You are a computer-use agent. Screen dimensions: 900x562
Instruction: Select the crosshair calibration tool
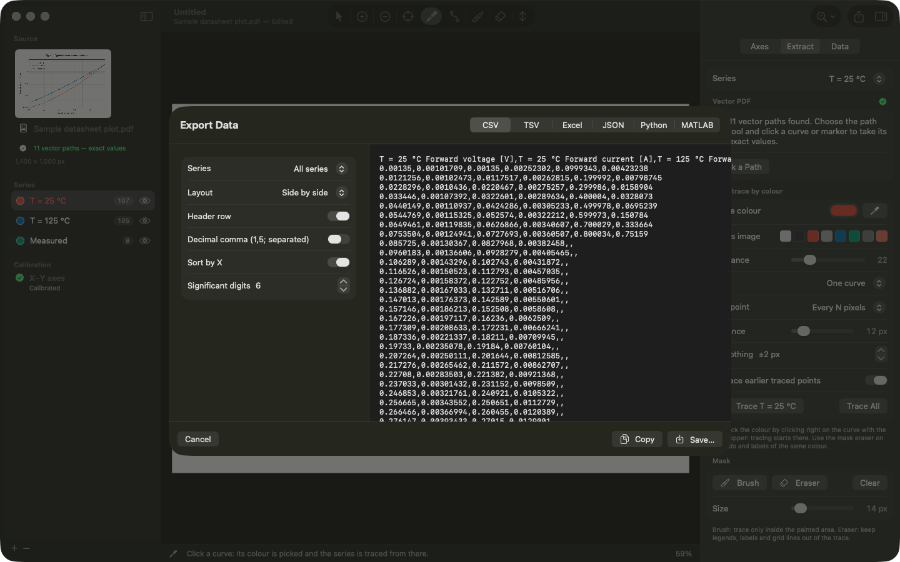pos(408,17)
